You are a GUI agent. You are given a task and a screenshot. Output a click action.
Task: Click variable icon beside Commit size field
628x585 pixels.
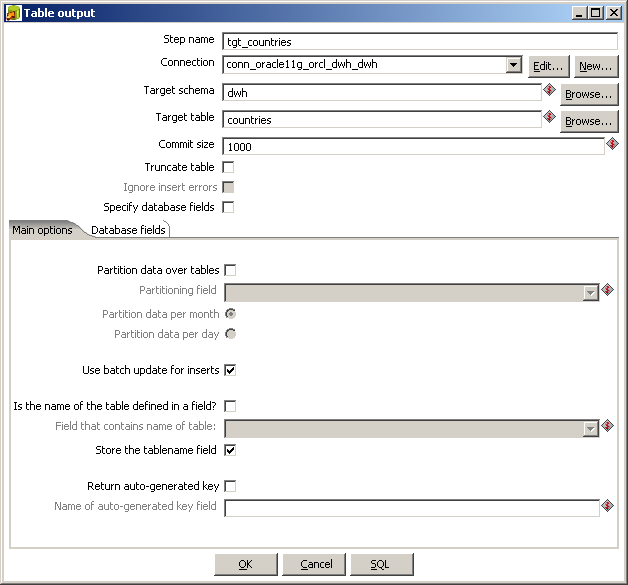612,143
